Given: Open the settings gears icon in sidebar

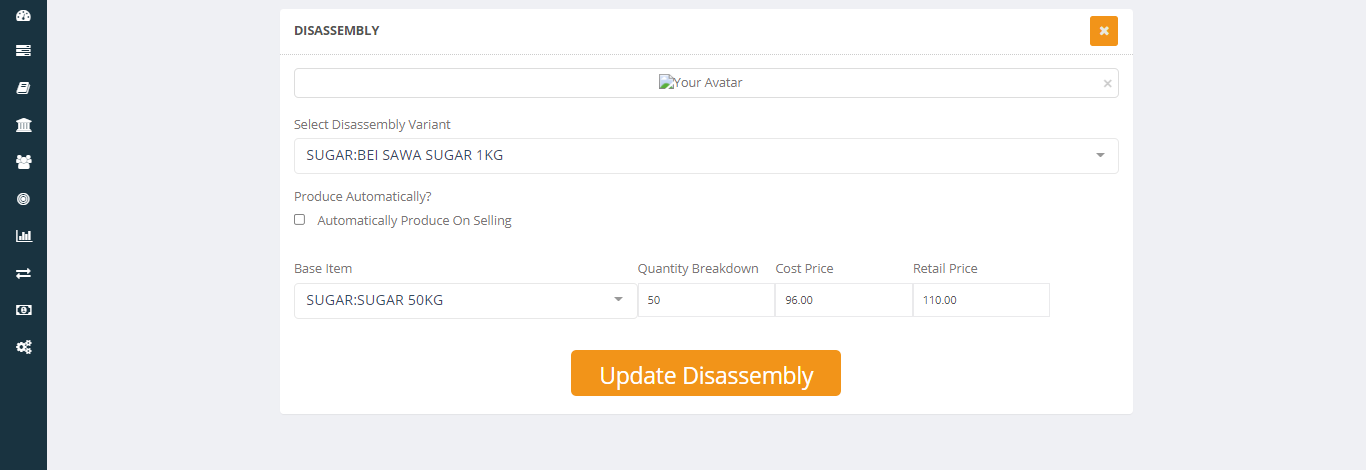Looking at the screenshot, I should click(x=23, y=347).
